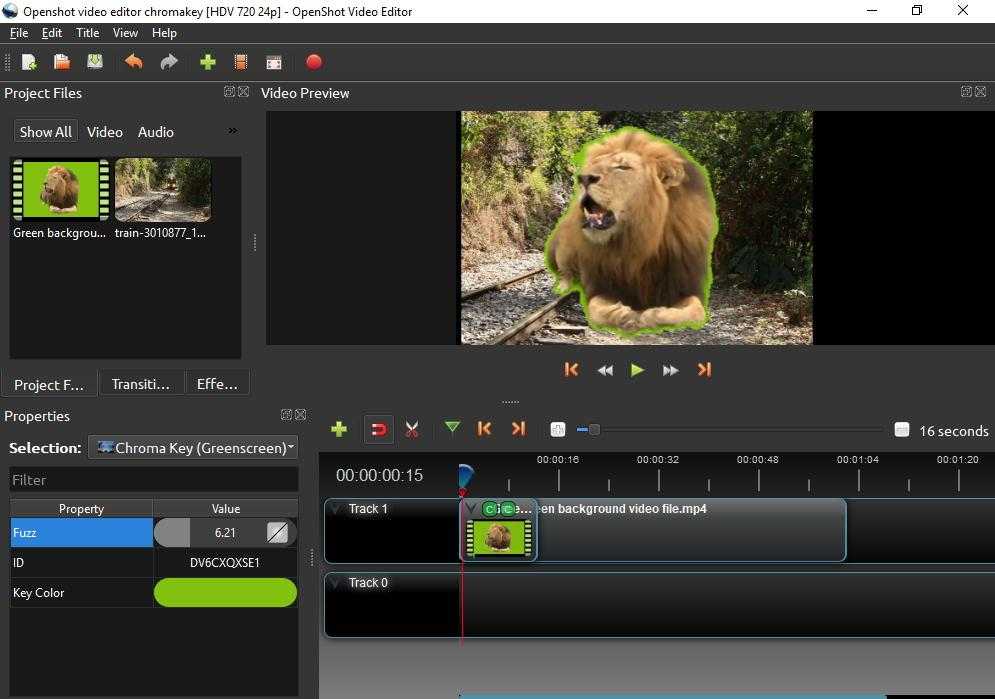This screenshot has height=699, width=995.
Task: Toggle the magnet Snapping button
Action: (378, 429)
